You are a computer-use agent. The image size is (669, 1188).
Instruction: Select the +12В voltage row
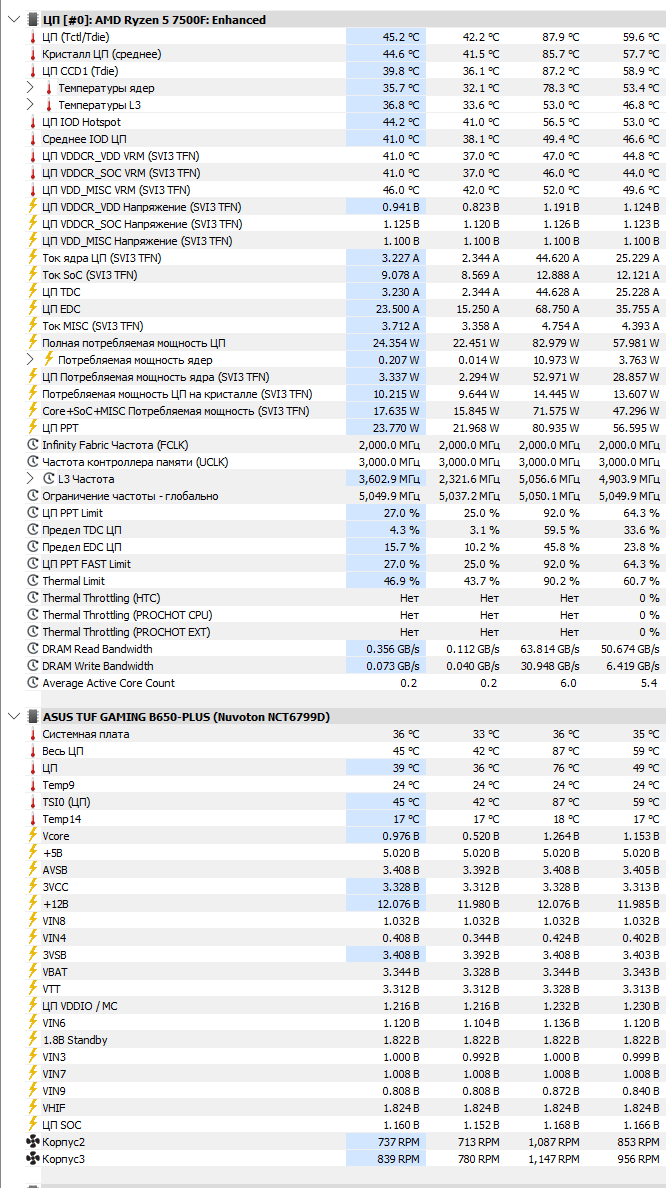pos(345,904)
